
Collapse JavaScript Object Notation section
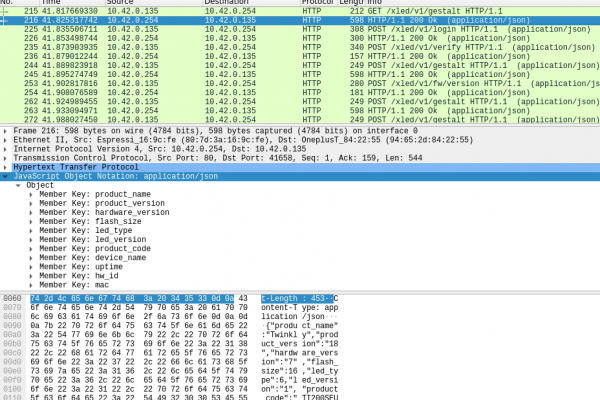5,176
